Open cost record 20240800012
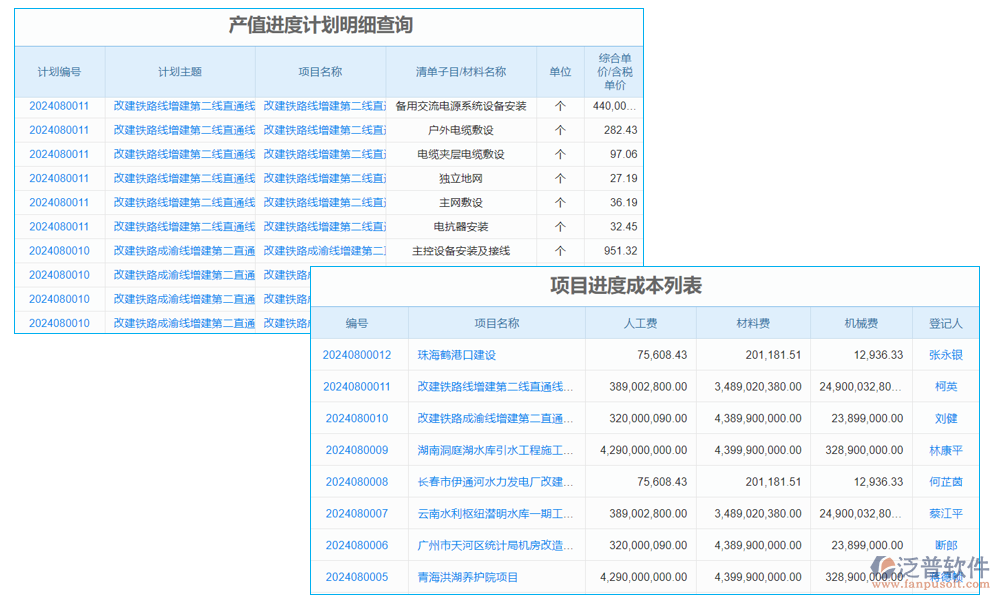This screenshot has height=600, width=1000. [358, 355]
